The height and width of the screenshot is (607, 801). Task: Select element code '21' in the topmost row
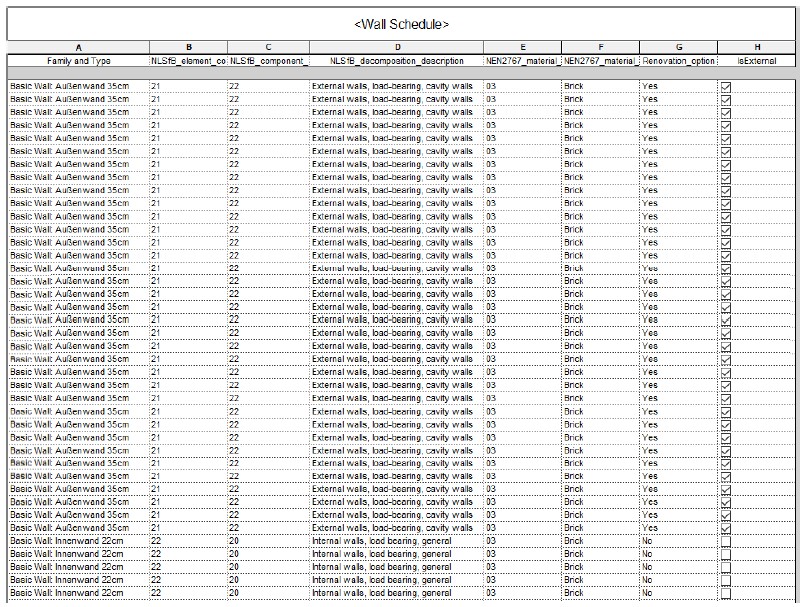[189, 86]
